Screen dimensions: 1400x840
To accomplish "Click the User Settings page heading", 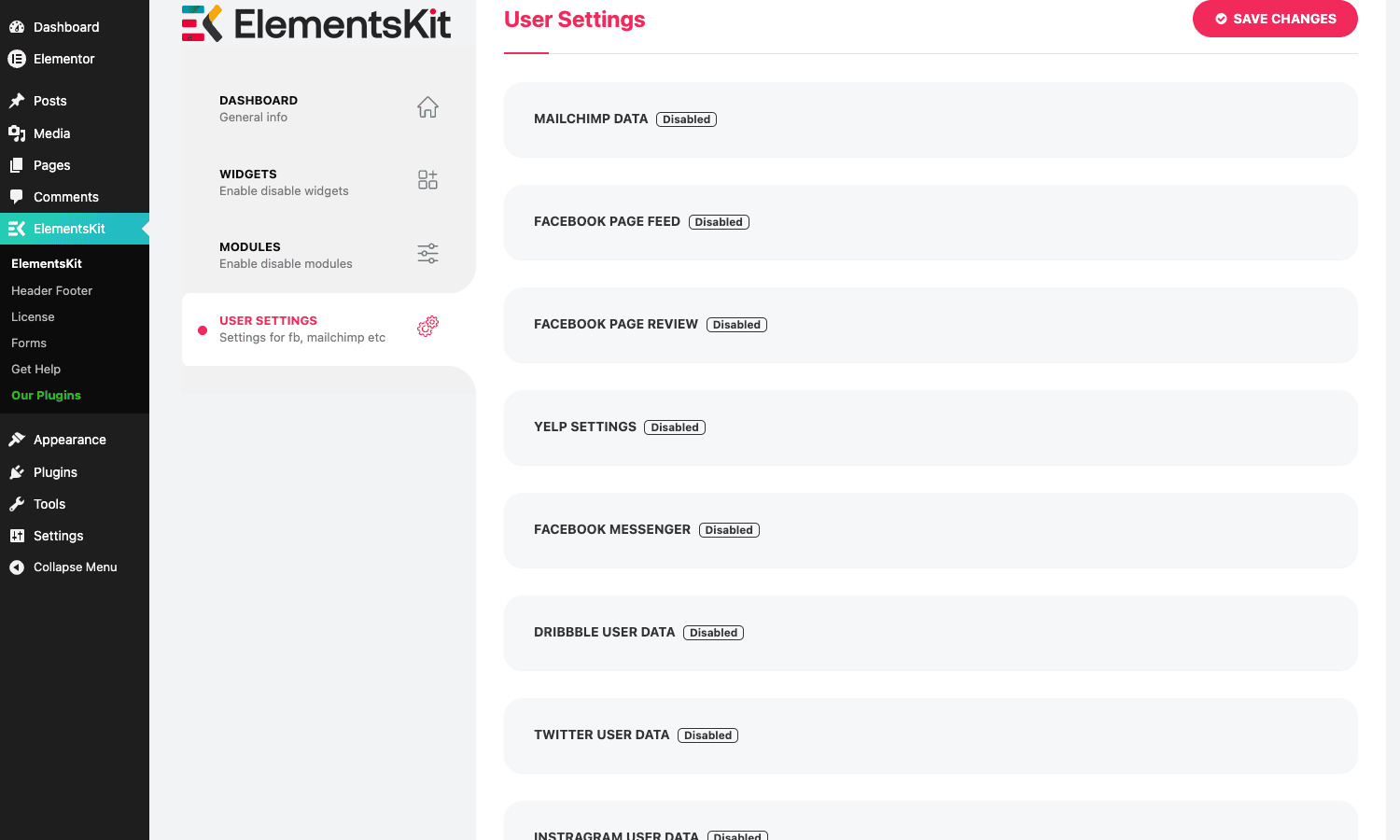I will click(575, 20).
